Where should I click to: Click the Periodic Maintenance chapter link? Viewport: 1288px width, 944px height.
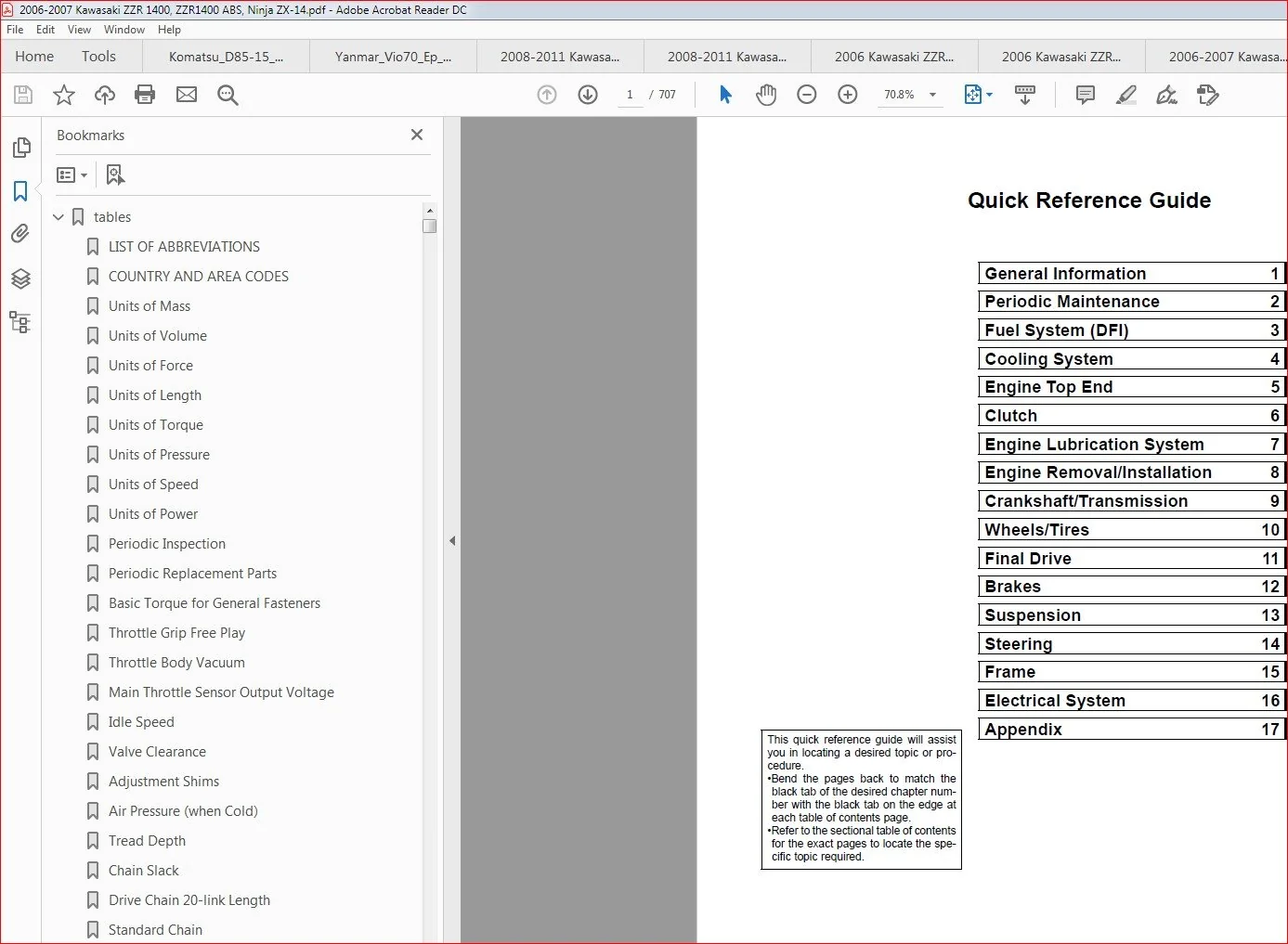click(1131, 302)
